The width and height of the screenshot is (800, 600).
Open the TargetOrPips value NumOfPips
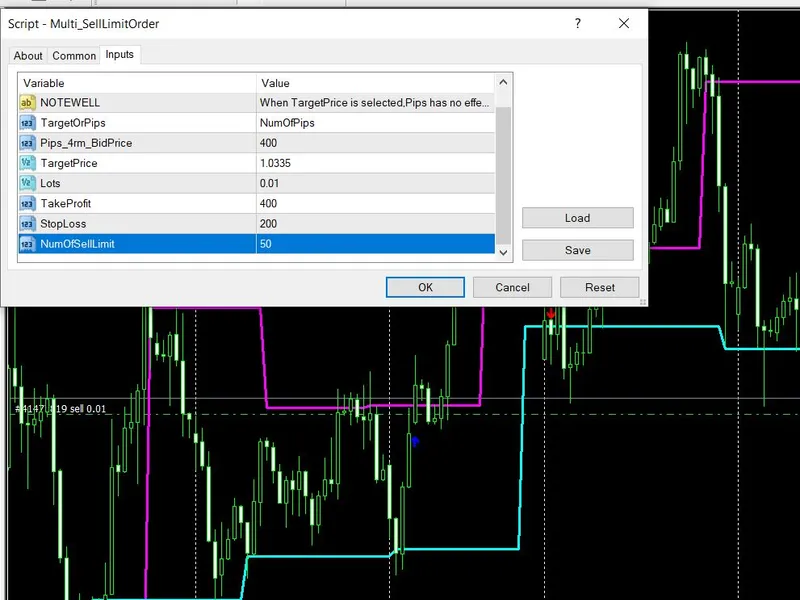pyautogui.click(x=376, y=123)
